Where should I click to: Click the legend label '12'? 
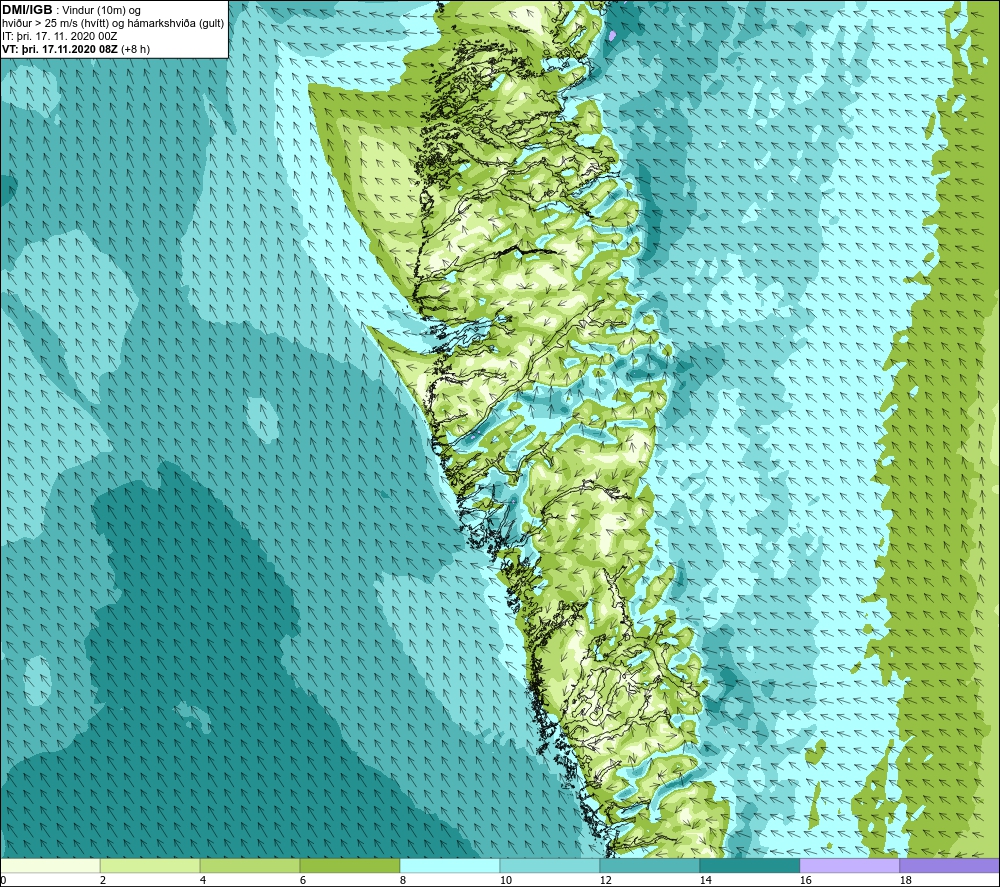click(605, 880)
